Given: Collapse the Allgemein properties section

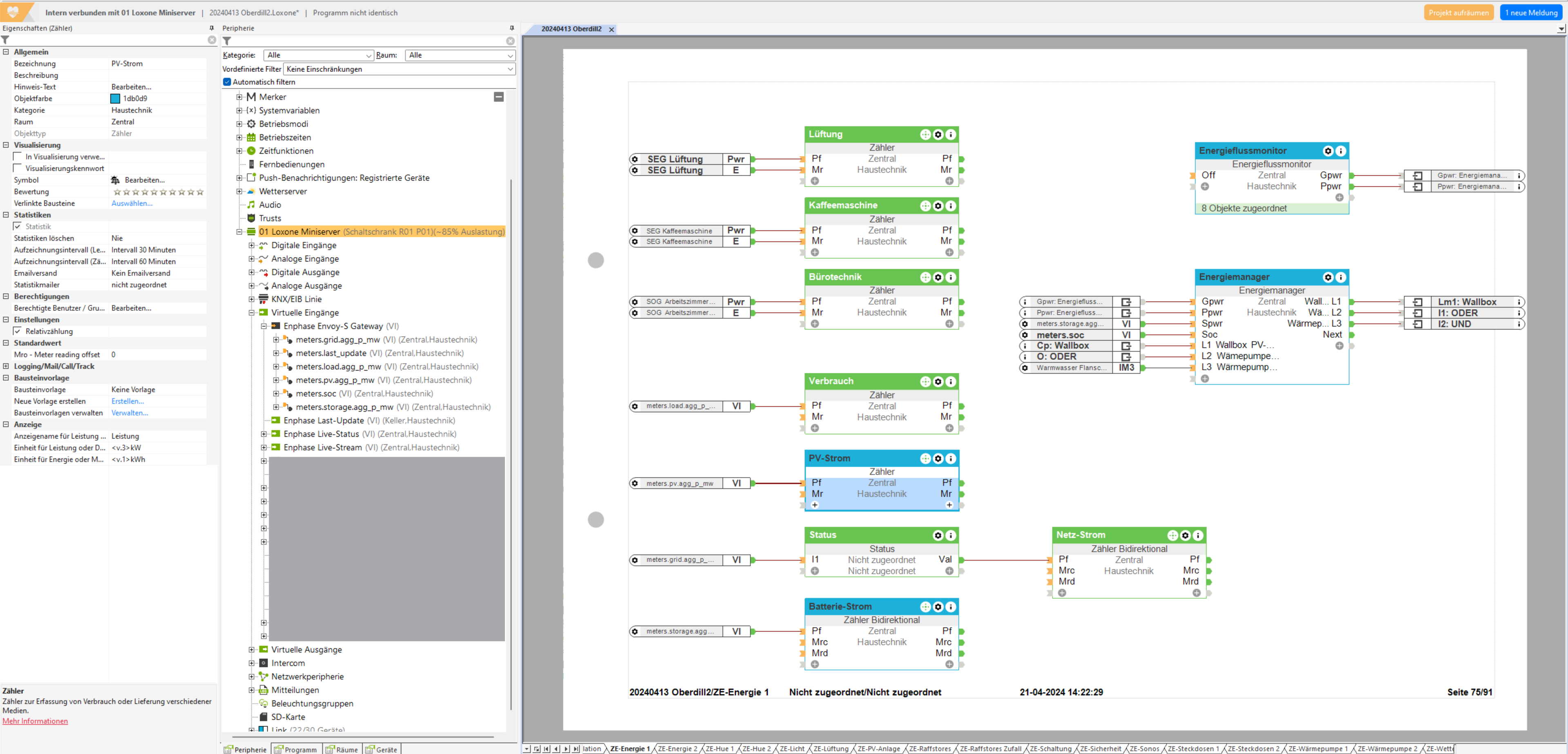Looking at the screenshot, I should (6, 52).
